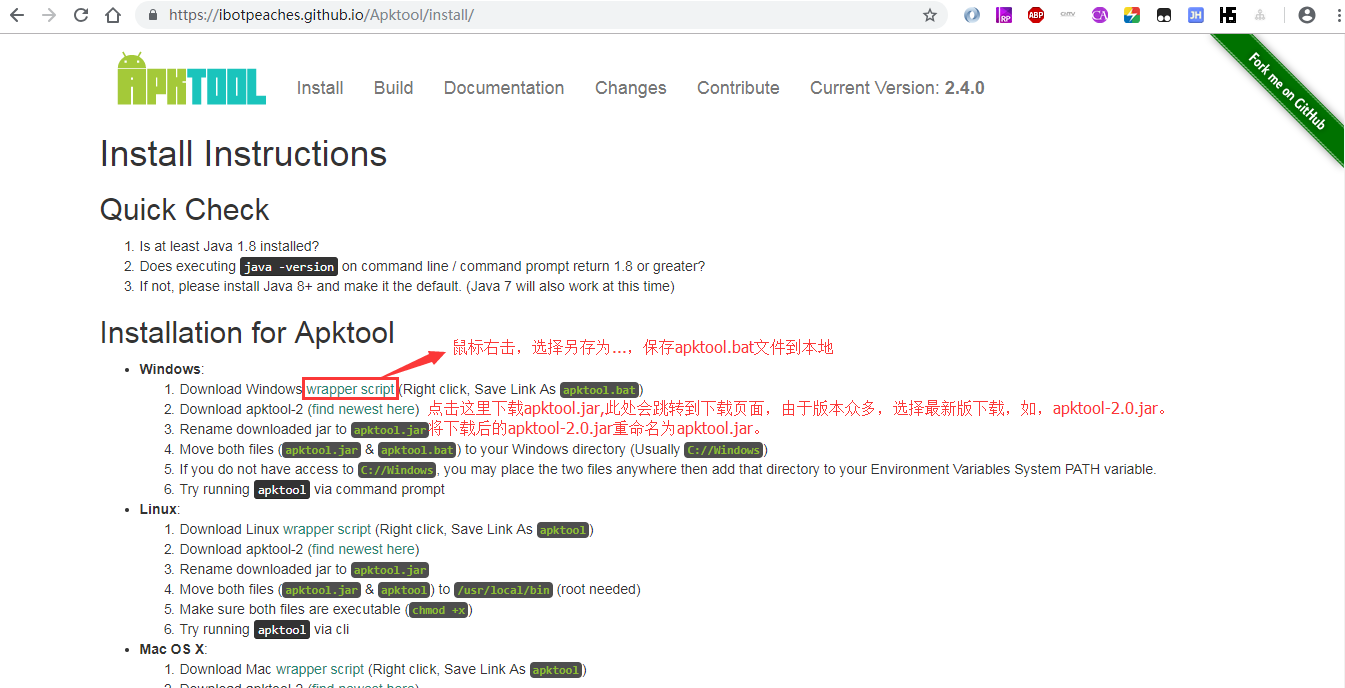
Task: Open Linux find newest here link
Action: 363,549
